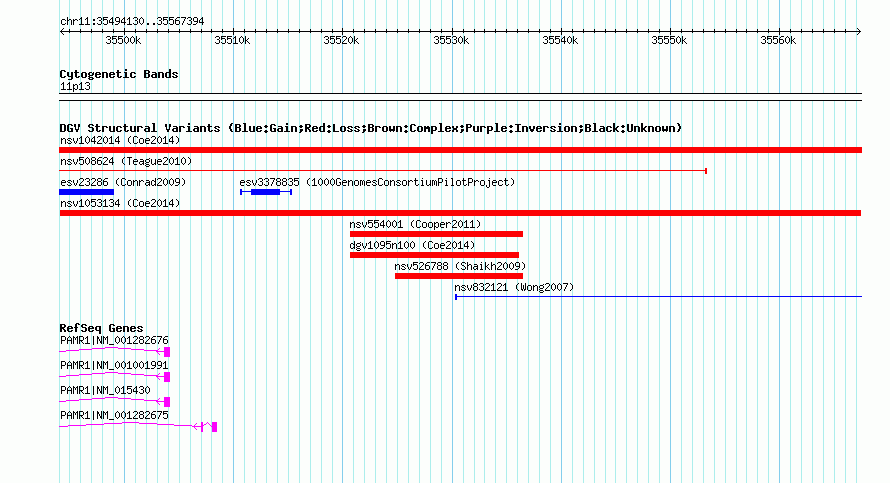
Task: Select the nsv832121 thin blue gain line
Action: (658, 297)
